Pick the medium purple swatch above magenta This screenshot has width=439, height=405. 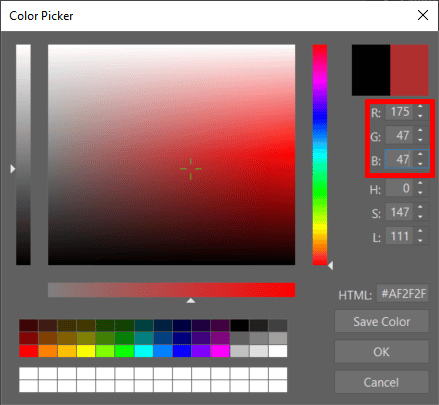point(220,338)
